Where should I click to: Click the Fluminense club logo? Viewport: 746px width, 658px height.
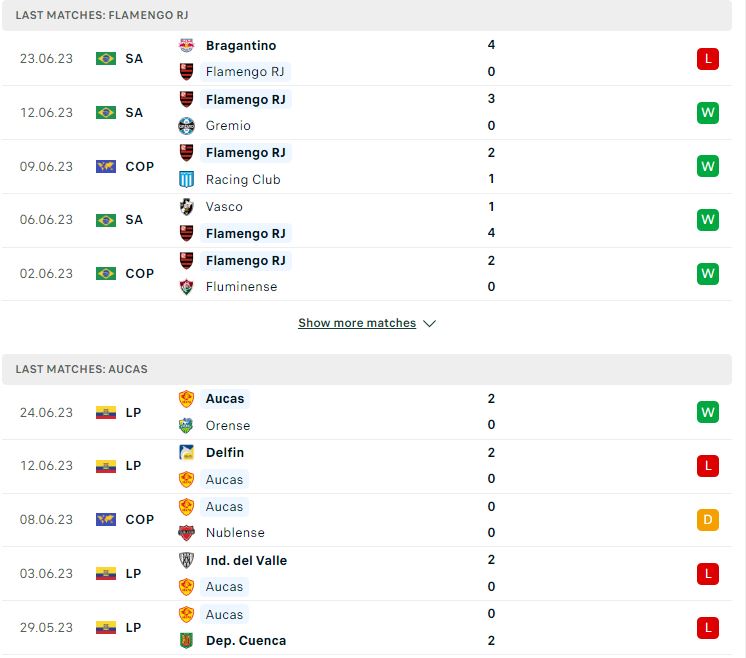pyautogui.click(x=186, y=287)
